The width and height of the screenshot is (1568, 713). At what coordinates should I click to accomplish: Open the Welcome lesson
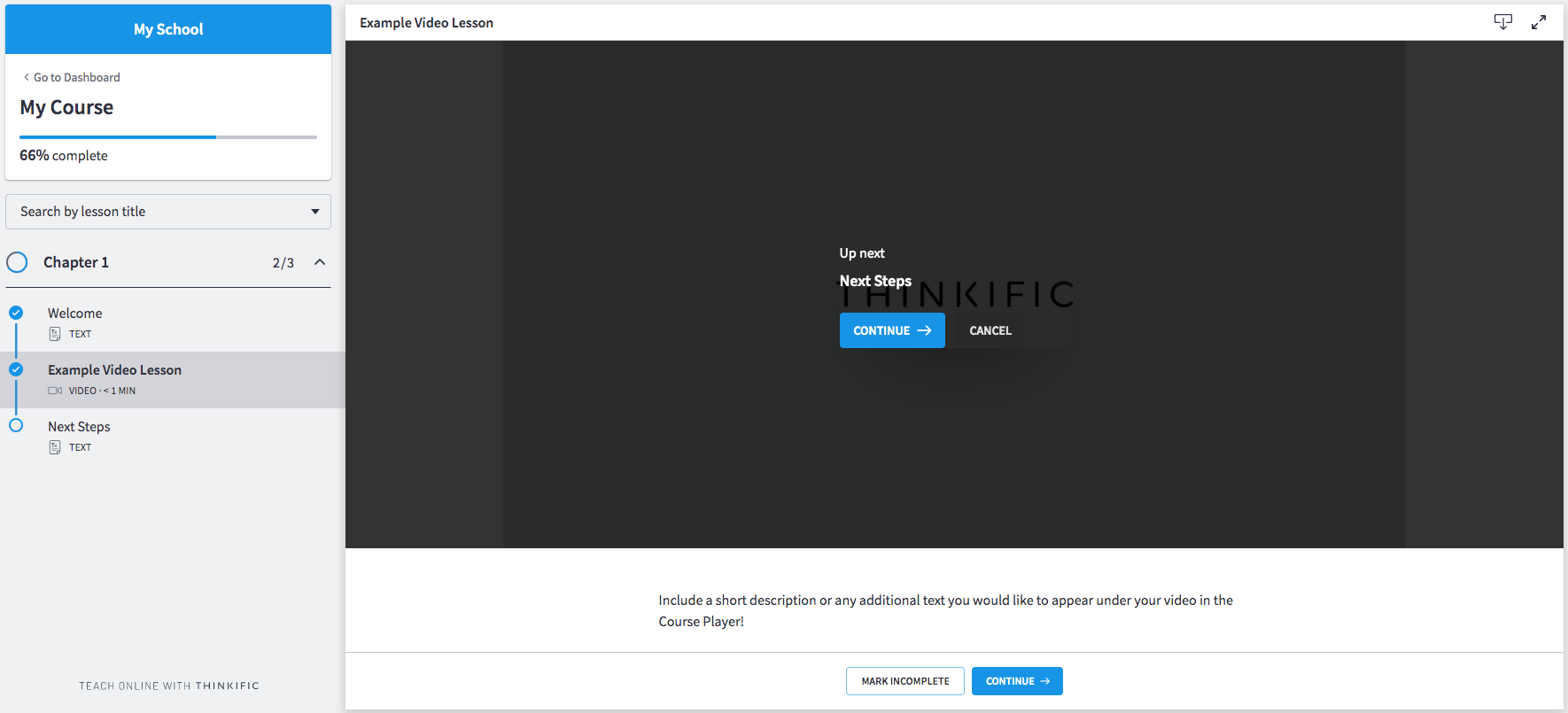[x=173, y=323]
